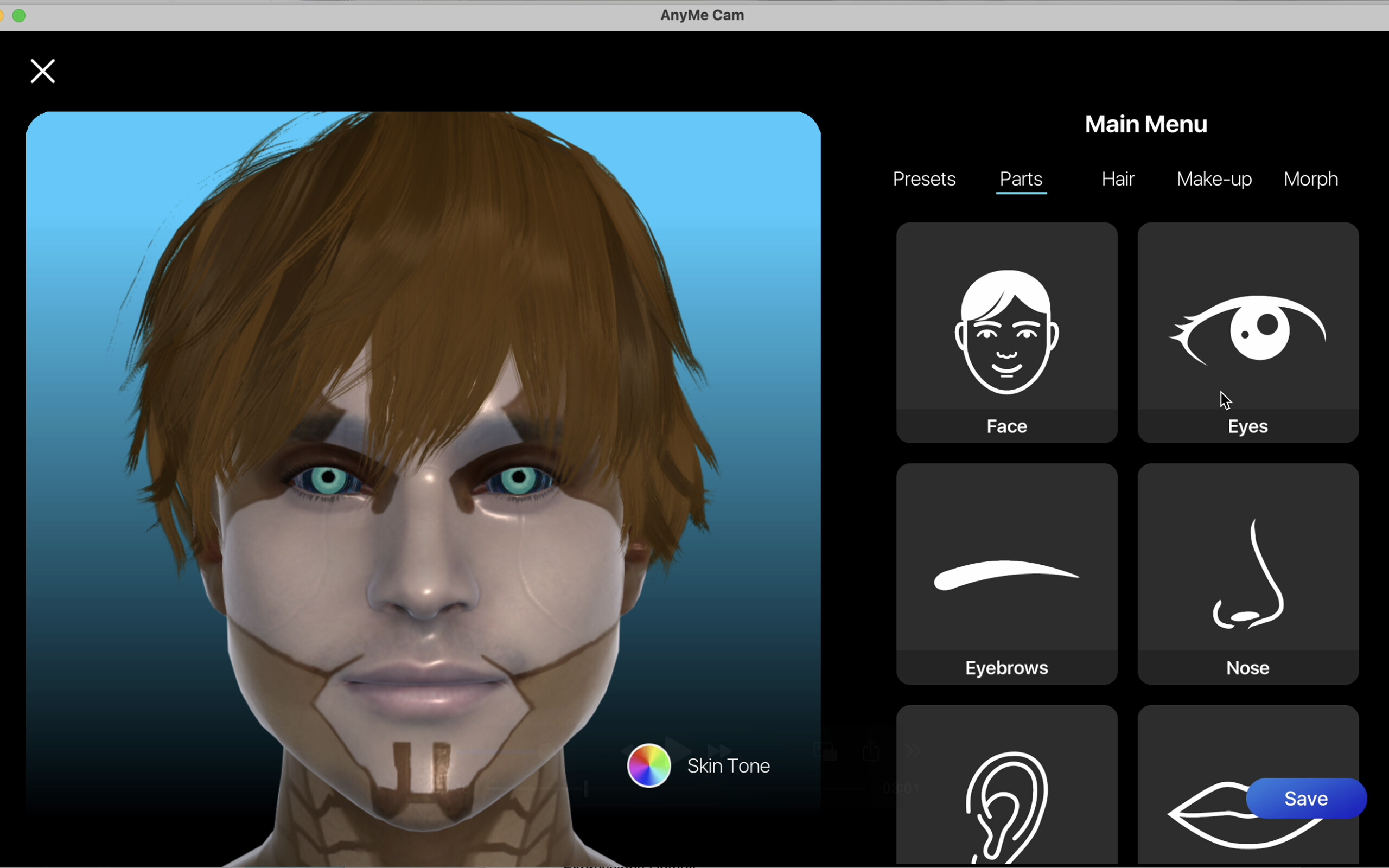Select the Ear part tile

(1006, 803)
